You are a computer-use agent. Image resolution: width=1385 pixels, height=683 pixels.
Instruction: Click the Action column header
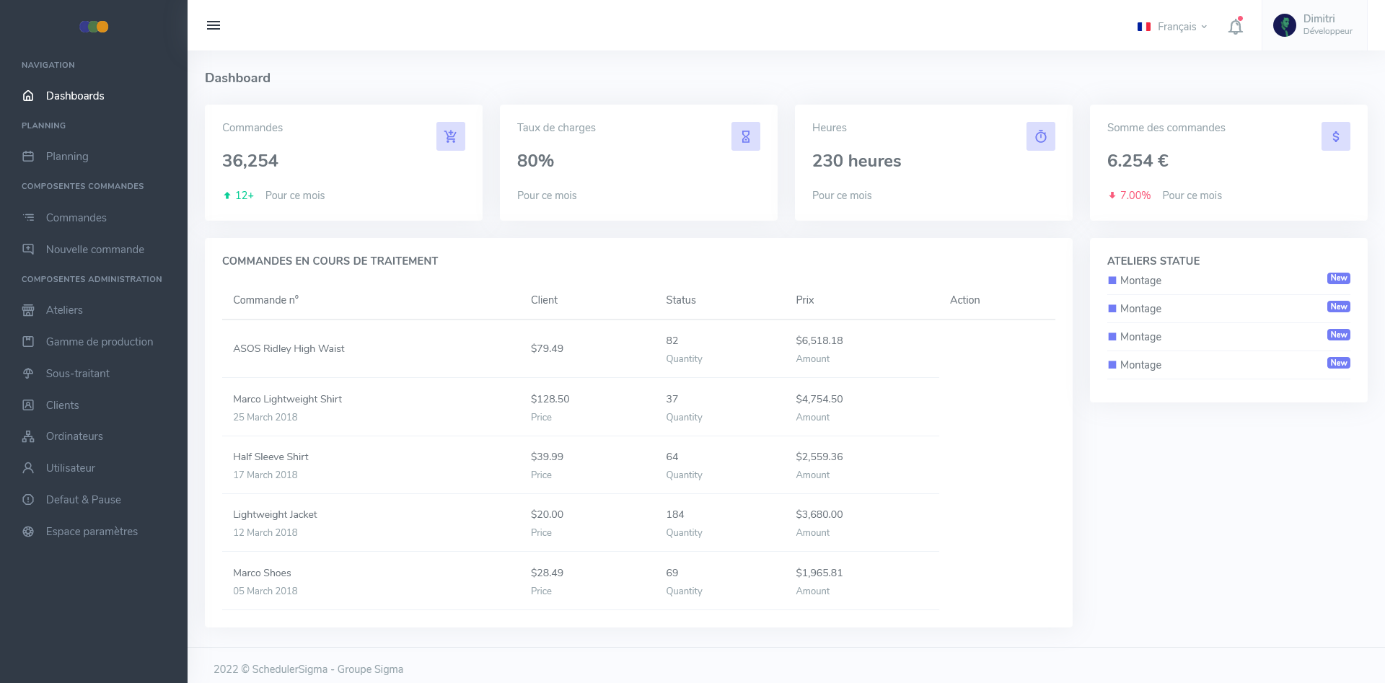965,300
